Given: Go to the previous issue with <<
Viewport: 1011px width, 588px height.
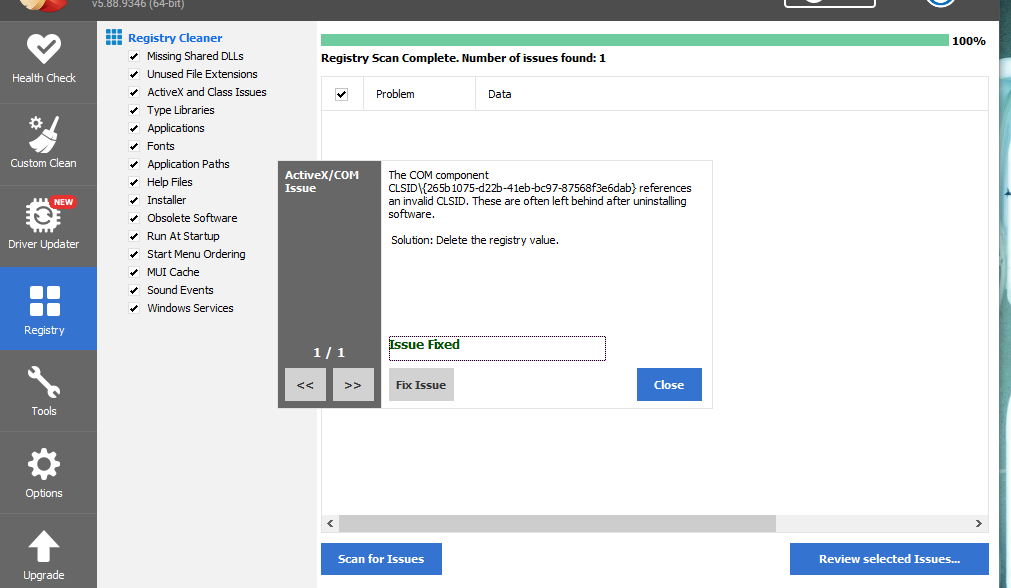Looking at the screenshot, I should (305, 385).
